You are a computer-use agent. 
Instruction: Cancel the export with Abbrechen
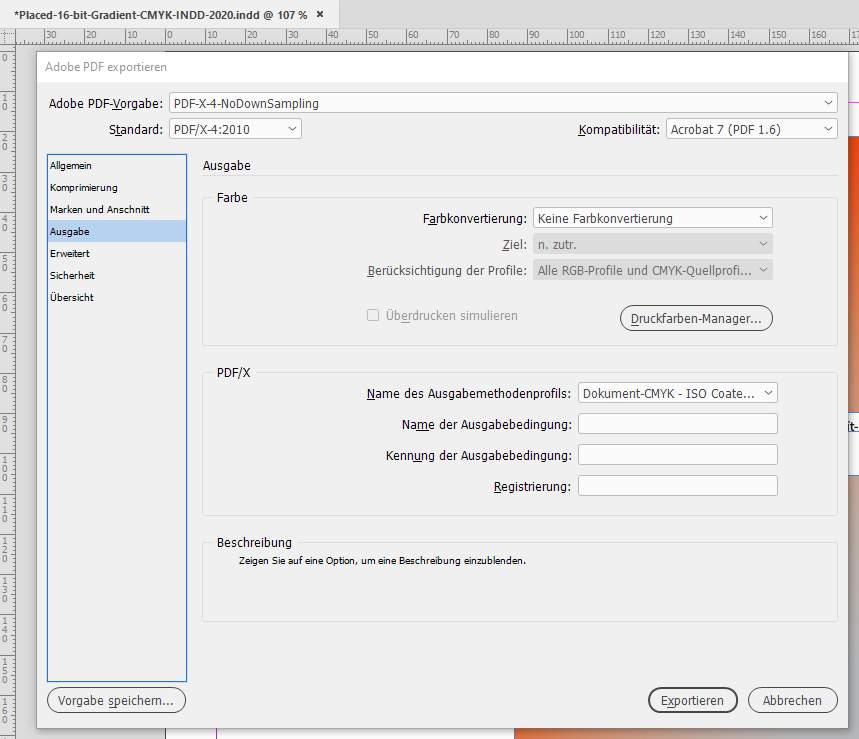point(792,700)
